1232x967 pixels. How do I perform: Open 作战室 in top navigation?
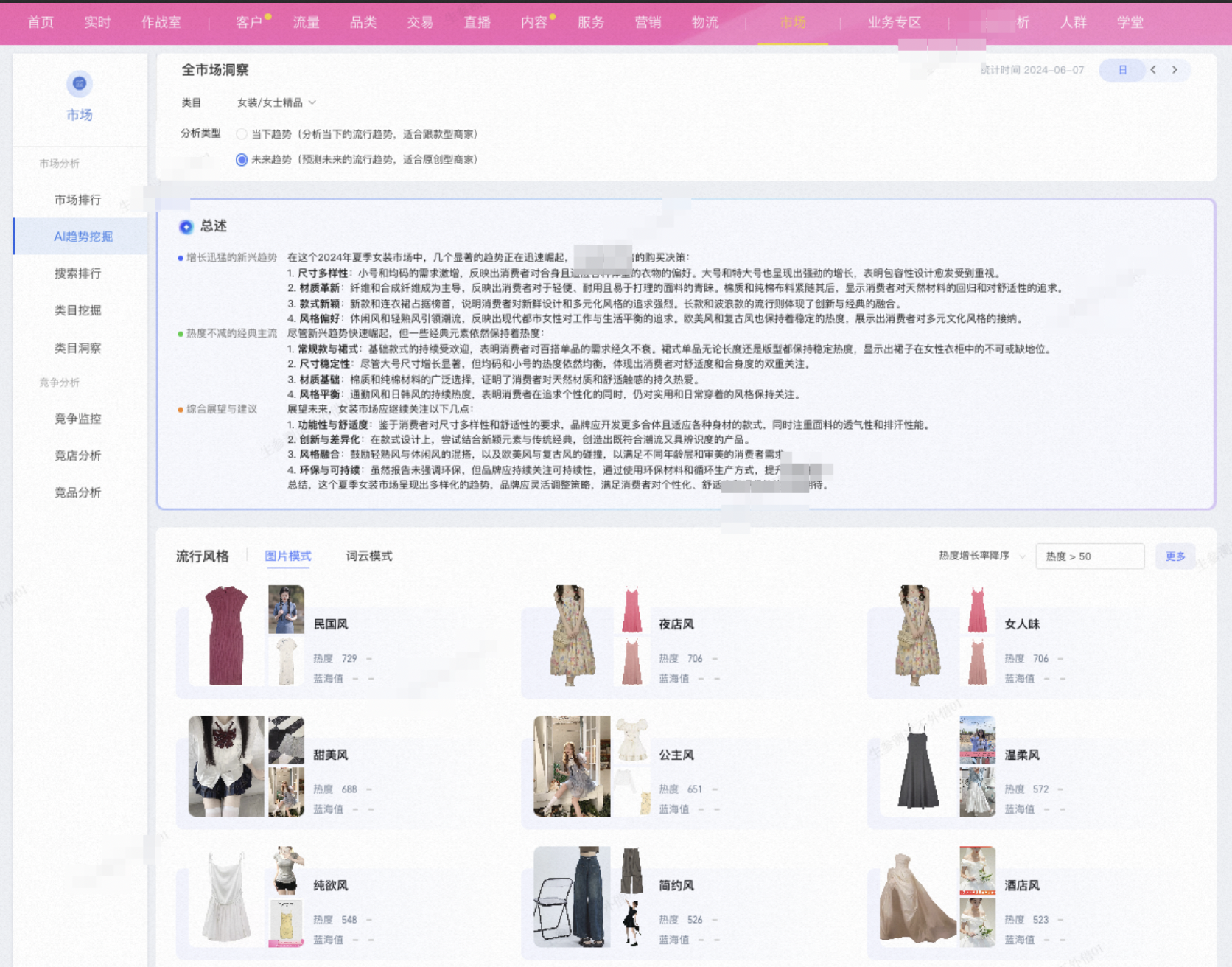click(x=161, y=22)
